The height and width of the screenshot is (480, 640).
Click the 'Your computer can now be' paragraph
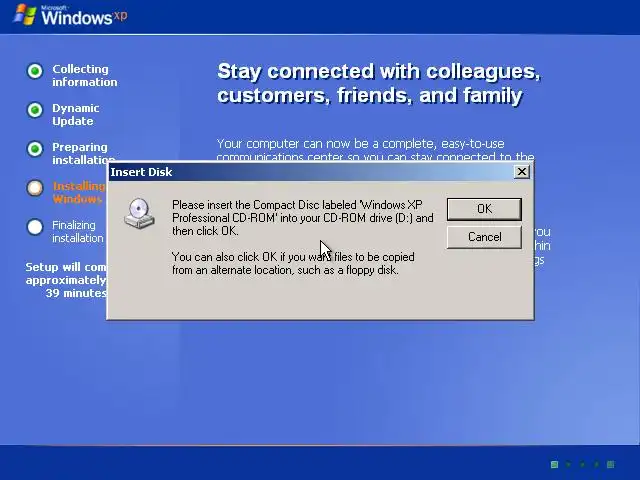coord(376,150)
